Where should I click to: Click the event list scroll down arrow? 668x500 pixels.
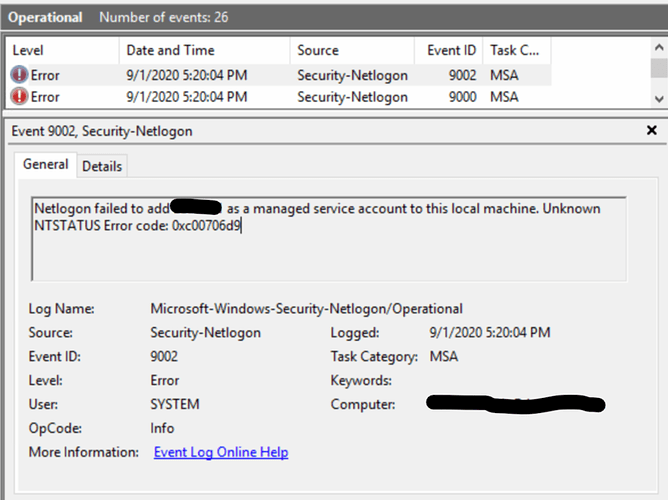click(x=658, y=99)
